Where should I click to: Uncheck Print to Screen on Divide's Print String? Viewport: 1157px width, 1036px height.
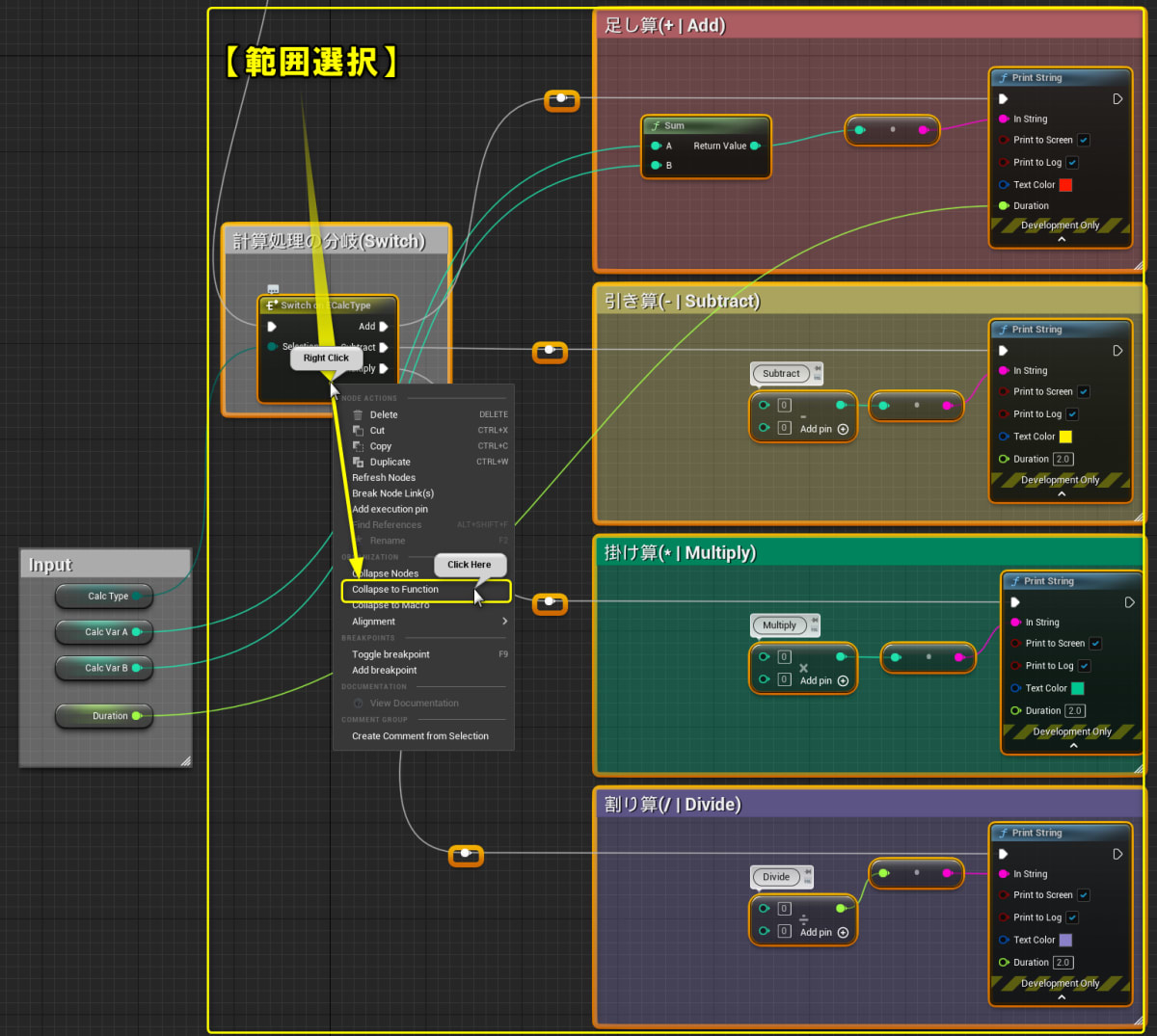(x=1083, y=894)
